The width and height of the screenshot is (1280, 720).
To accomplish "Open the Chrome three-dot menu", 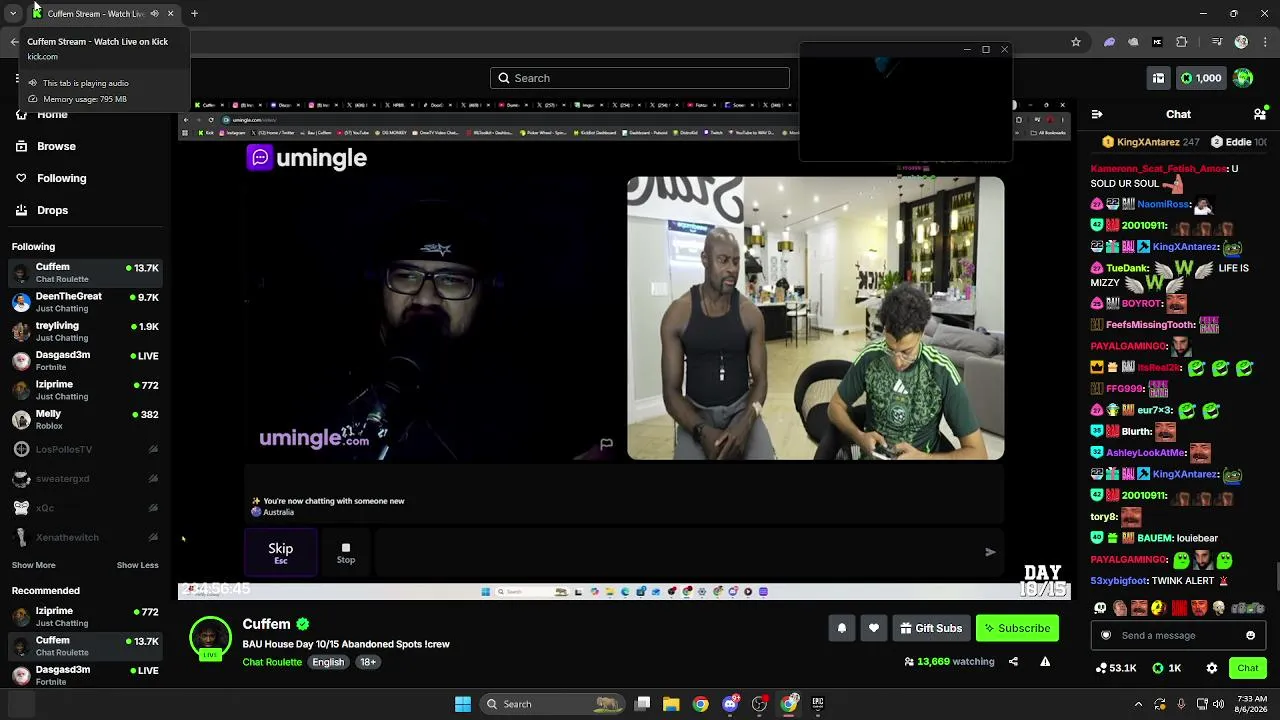I will coord(1263,42).
